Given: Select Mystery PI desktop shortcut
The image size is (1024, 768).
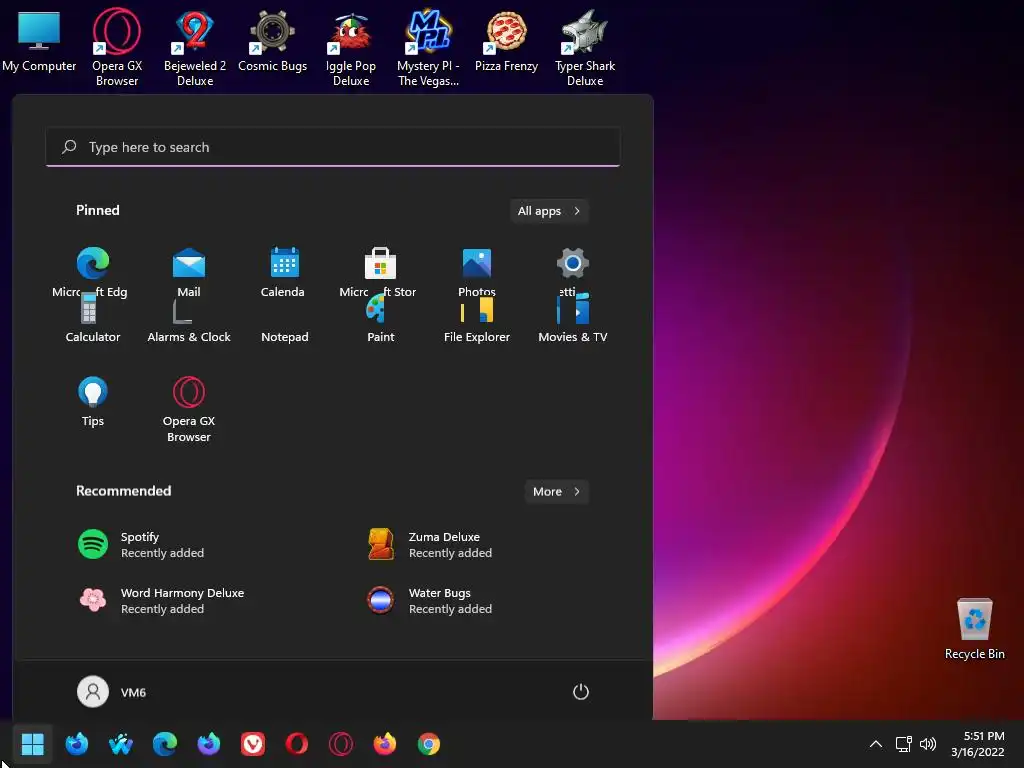Looking at the screenshot, I should [x=428, y=47].
